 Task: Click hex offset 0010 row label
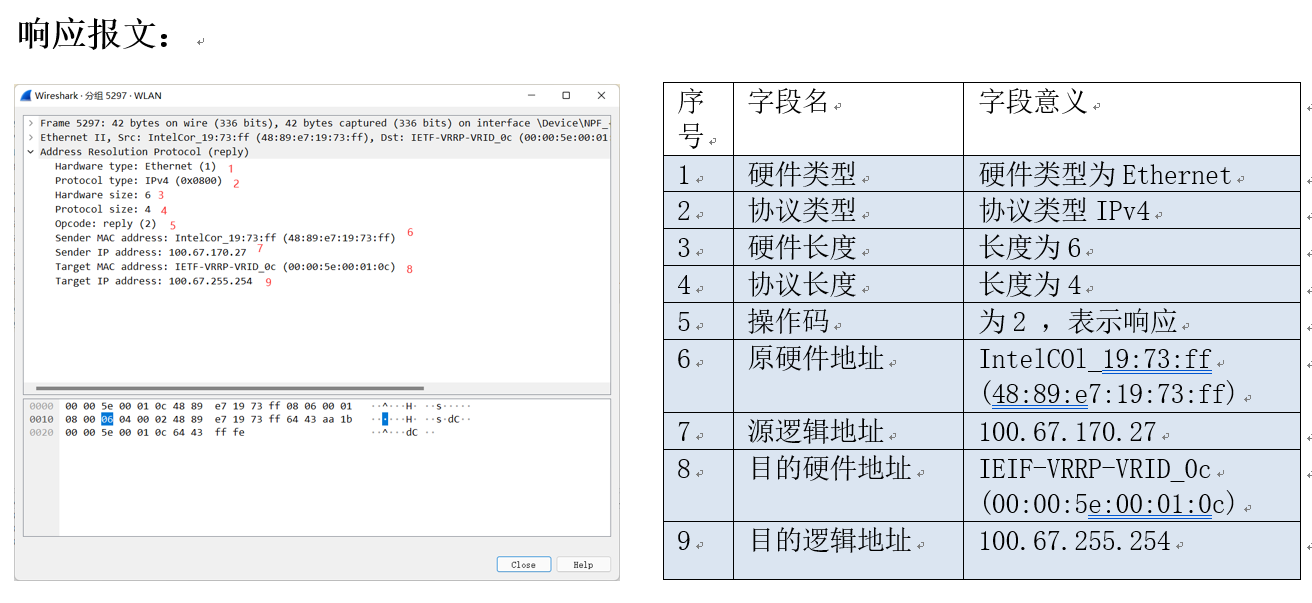coord(41,419)
